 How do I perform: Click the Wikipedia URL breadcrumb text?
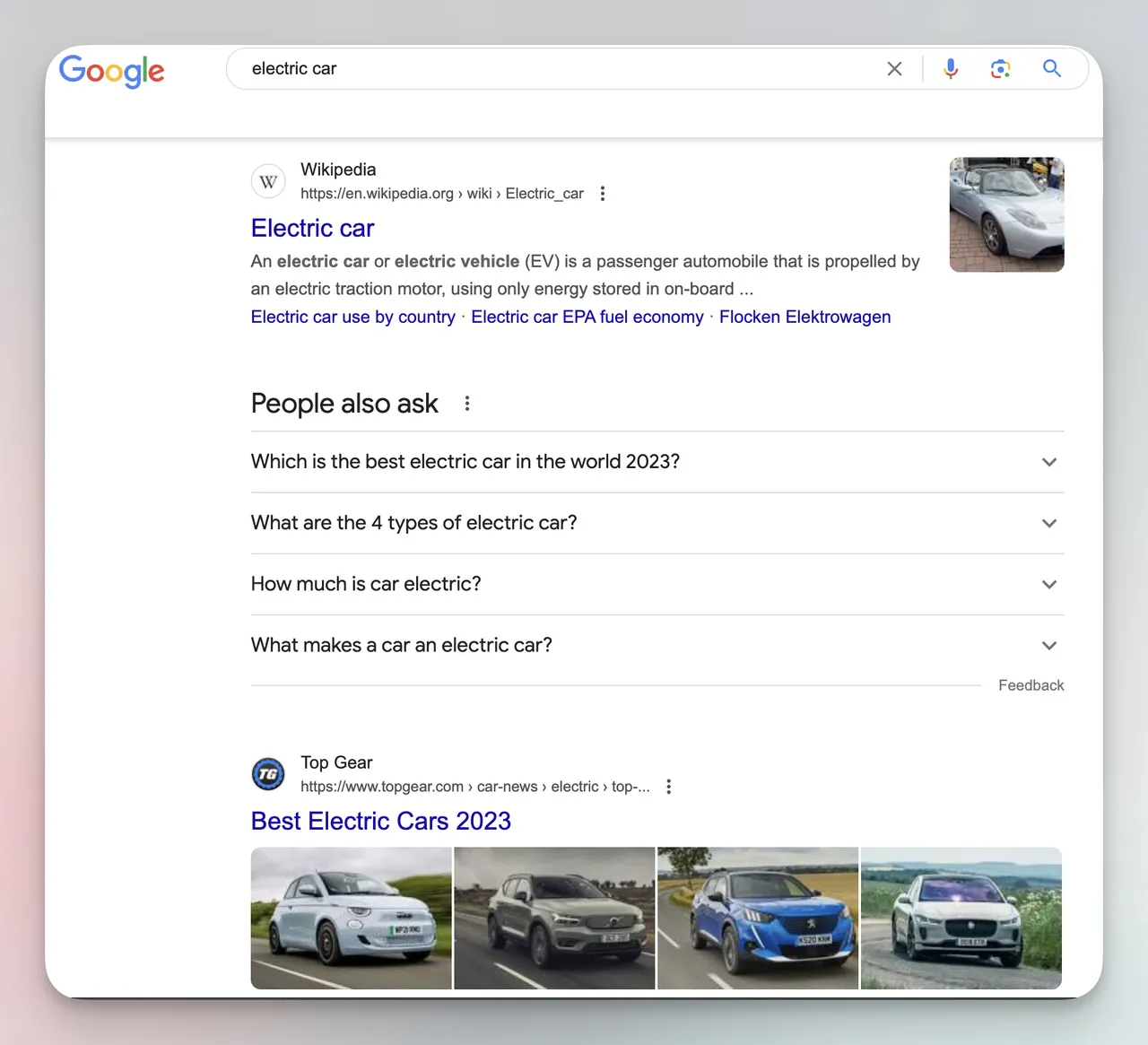click(x=442, y=194)
